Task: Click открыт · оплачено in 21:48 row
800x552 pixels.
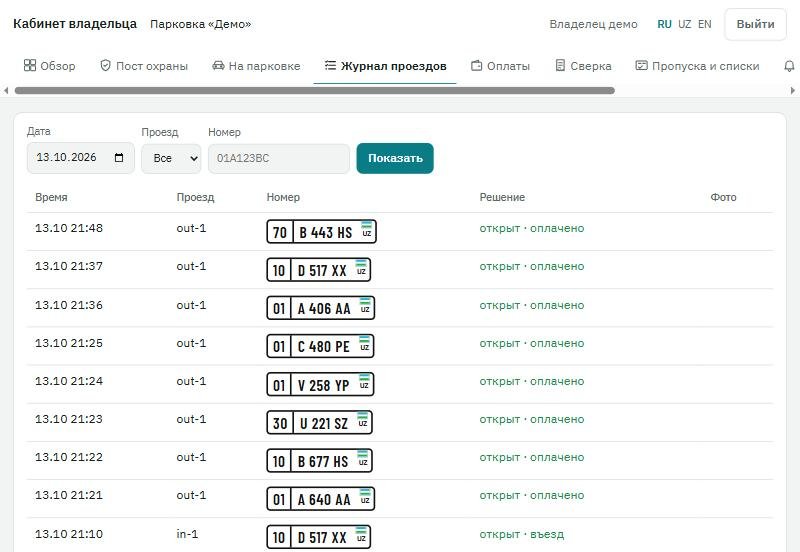Action: 532,228
